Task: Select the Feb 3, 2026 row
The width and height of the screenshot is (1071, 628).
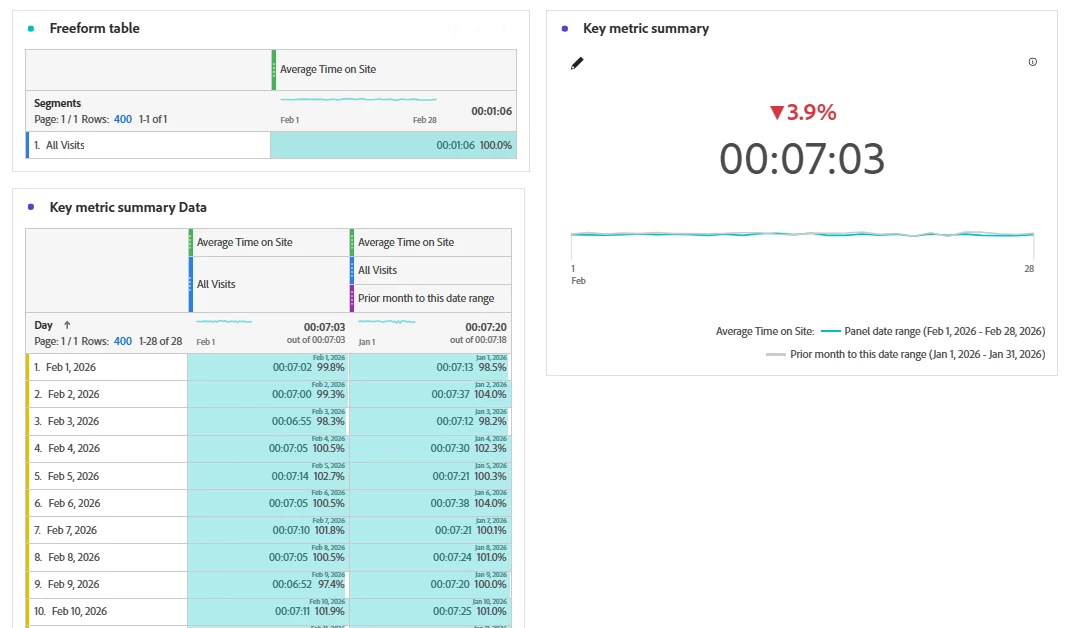Action: click(107, 422)
